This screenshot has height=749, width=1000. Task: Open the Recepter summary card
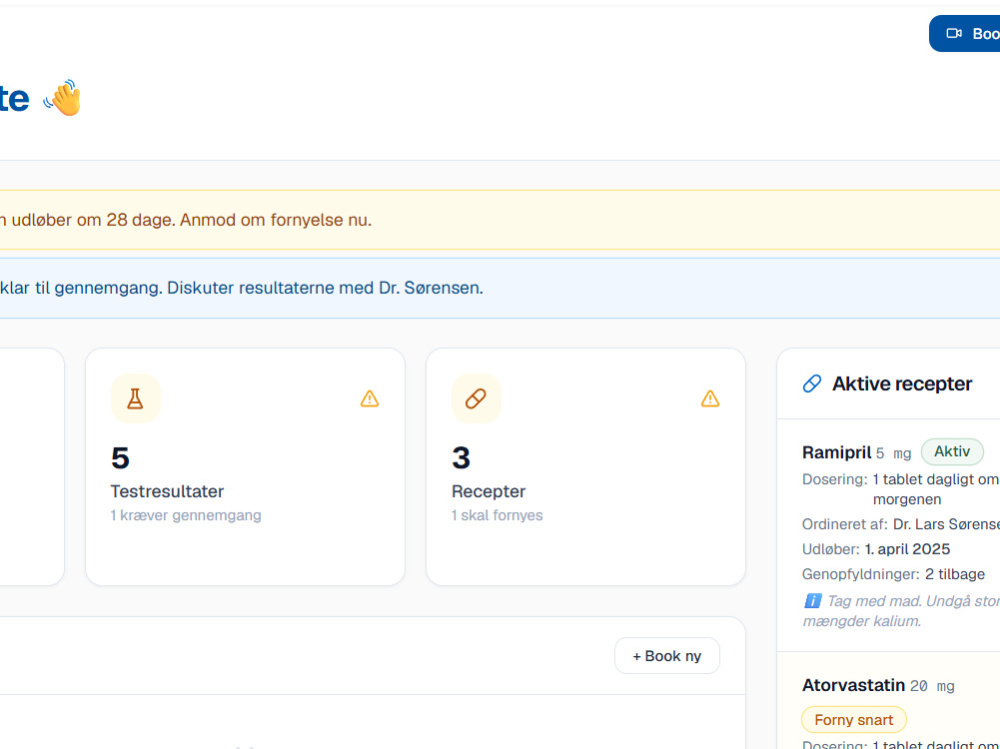(585, 466)
